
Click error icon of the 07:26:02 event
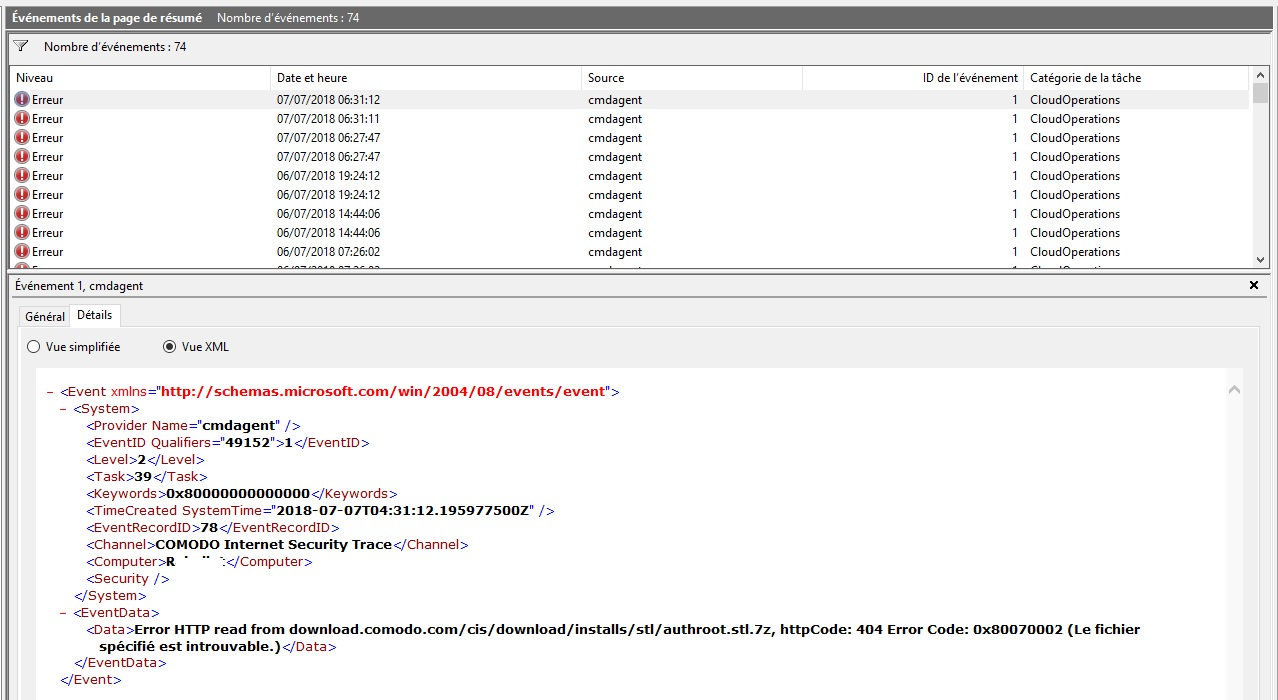click(x=22, y=252)
